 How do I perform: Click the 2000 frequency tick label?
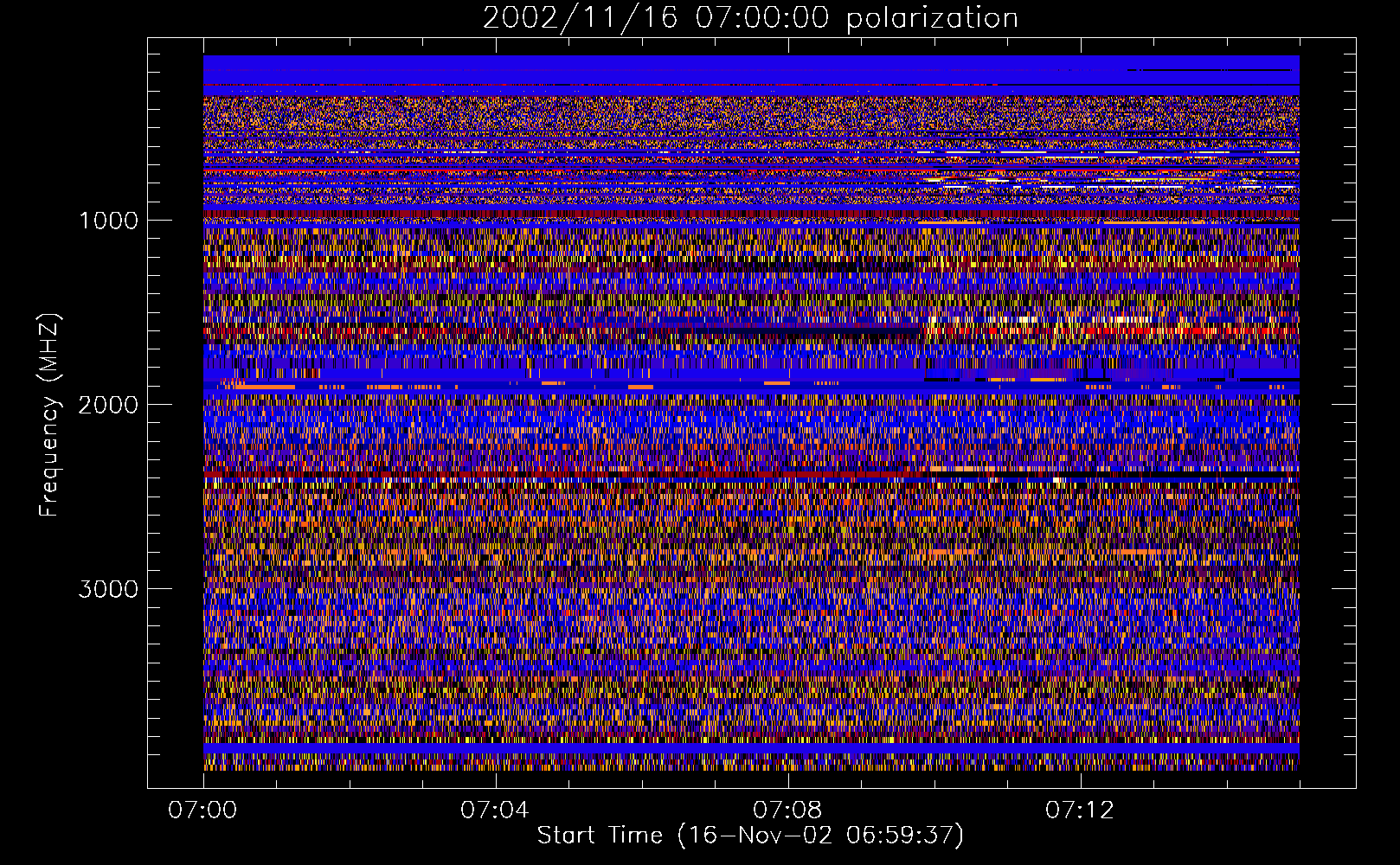(108, 405)
